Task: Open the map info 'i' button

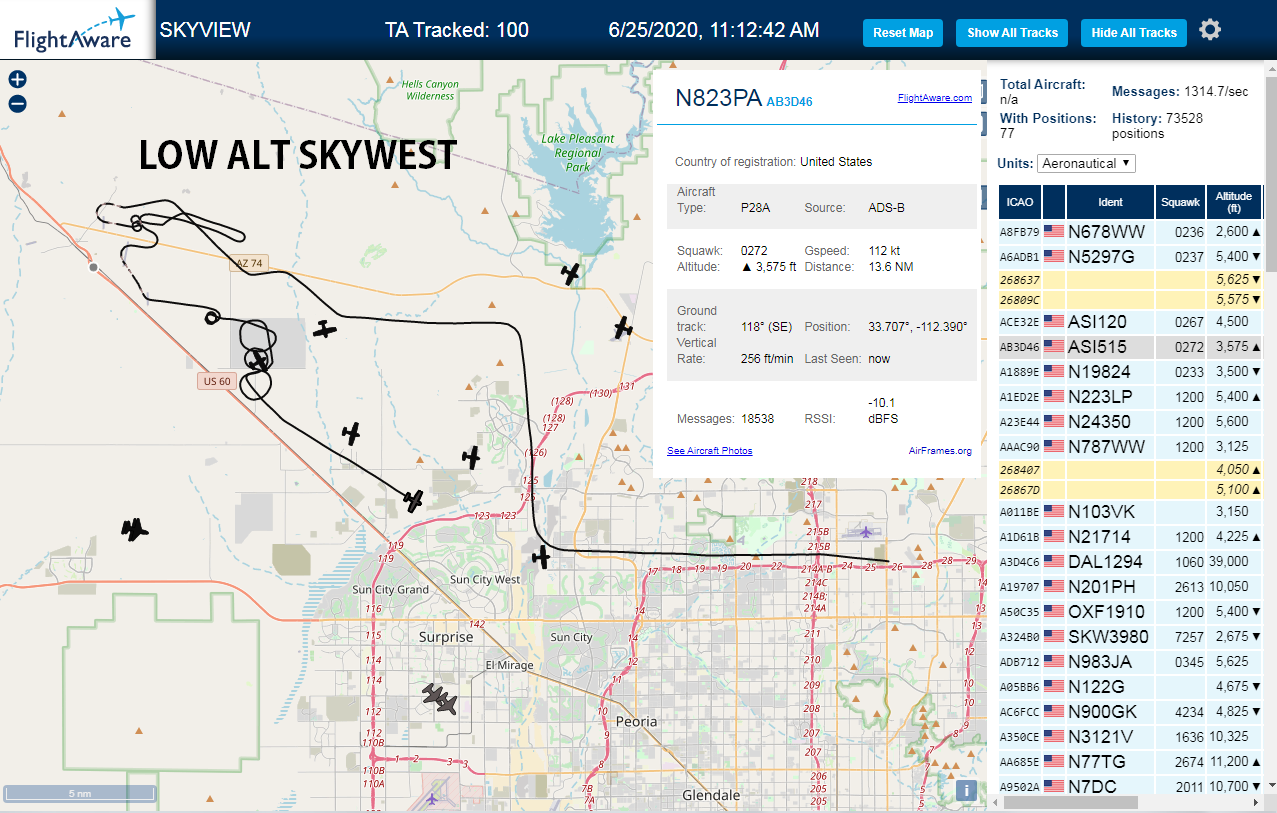Action: [x=967, y=790]
